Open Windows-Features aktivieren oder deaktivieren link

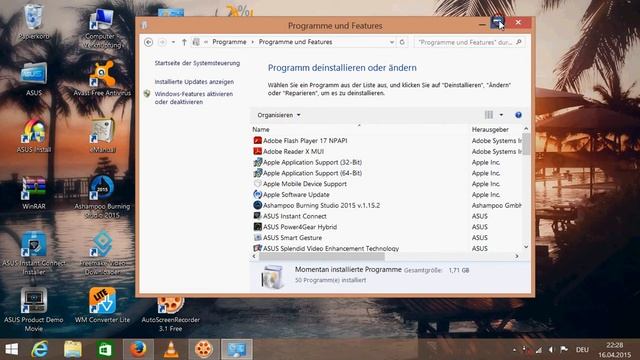[x=194, y=98]
